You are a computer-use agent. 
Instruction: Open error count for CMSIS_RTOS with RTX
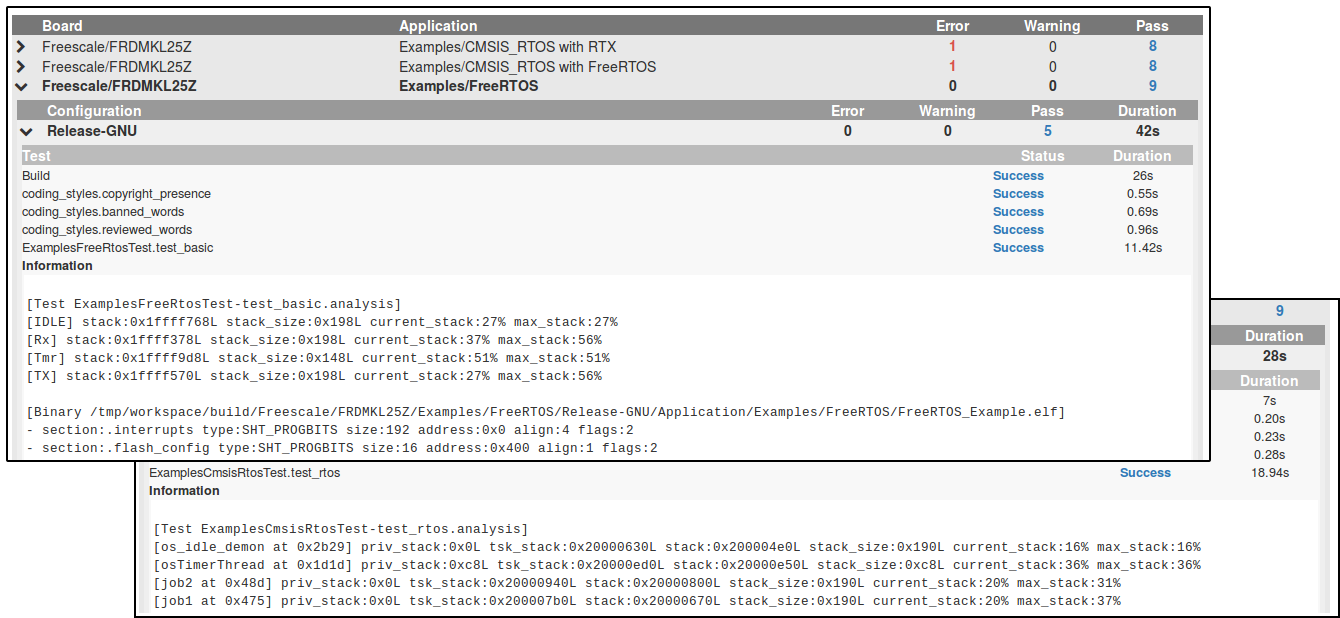pyautogui.click(x=952, y=47)
